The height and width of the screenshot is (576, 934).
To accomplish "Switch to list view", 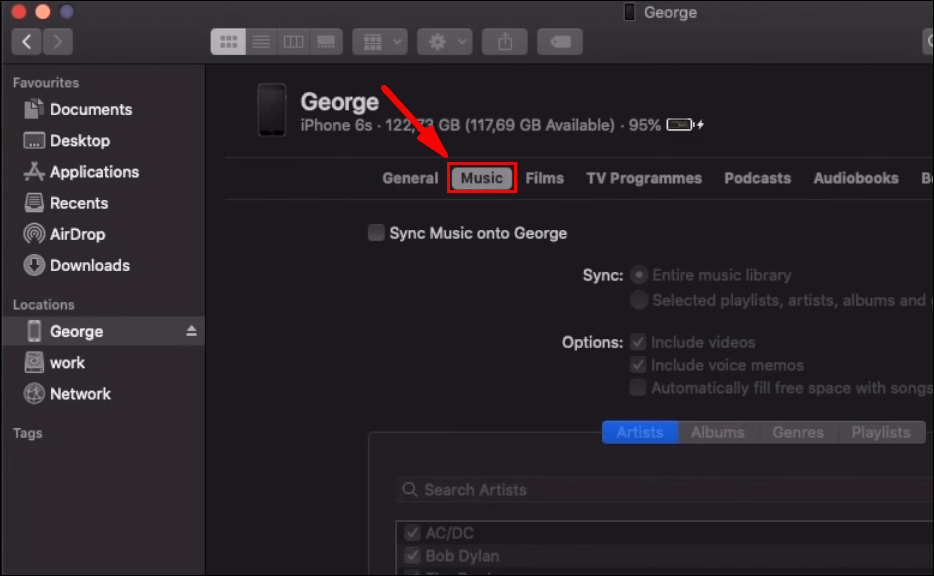I will tap(261, 42).
